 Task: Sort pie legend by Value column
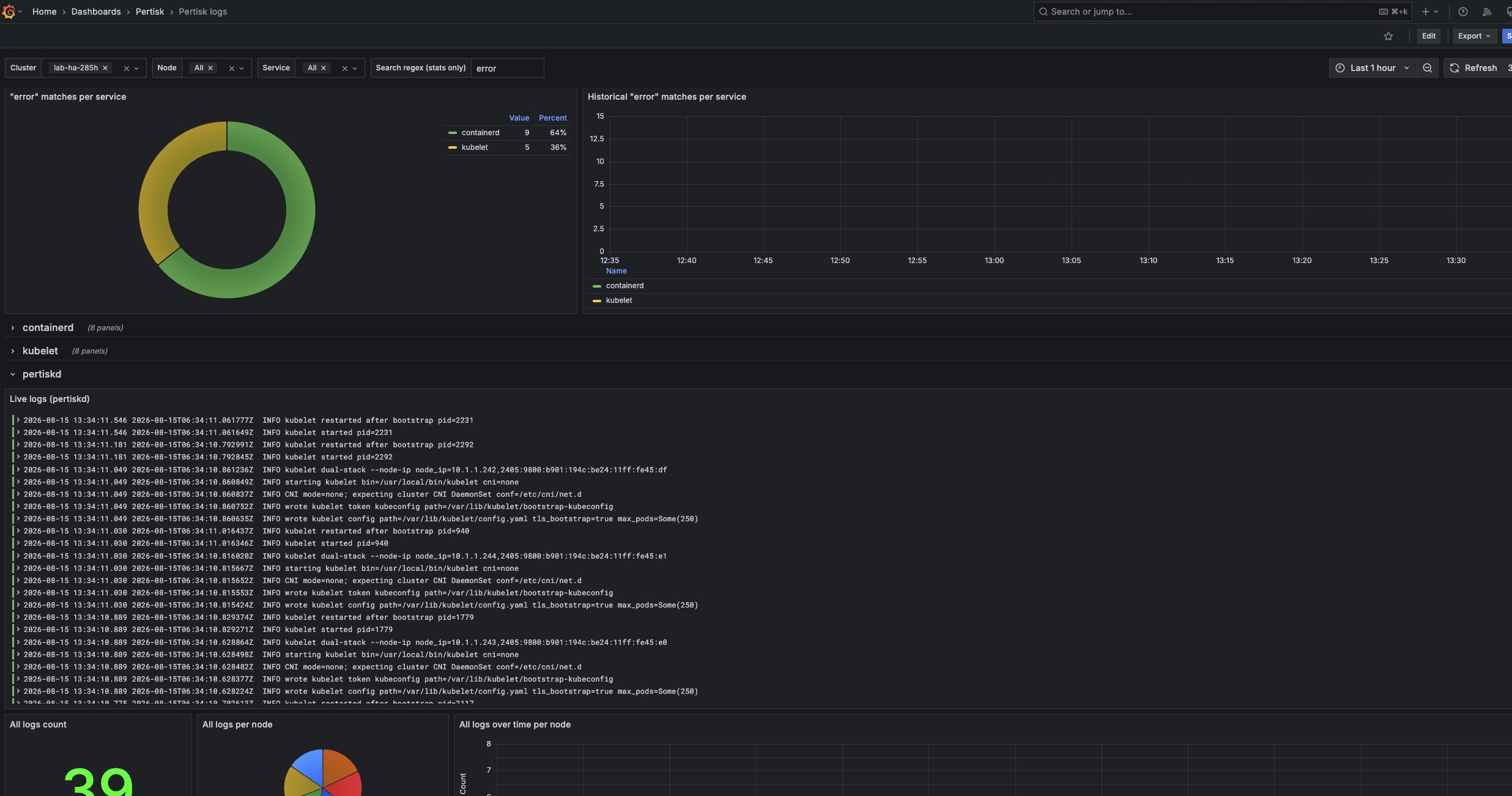point(519,118)
